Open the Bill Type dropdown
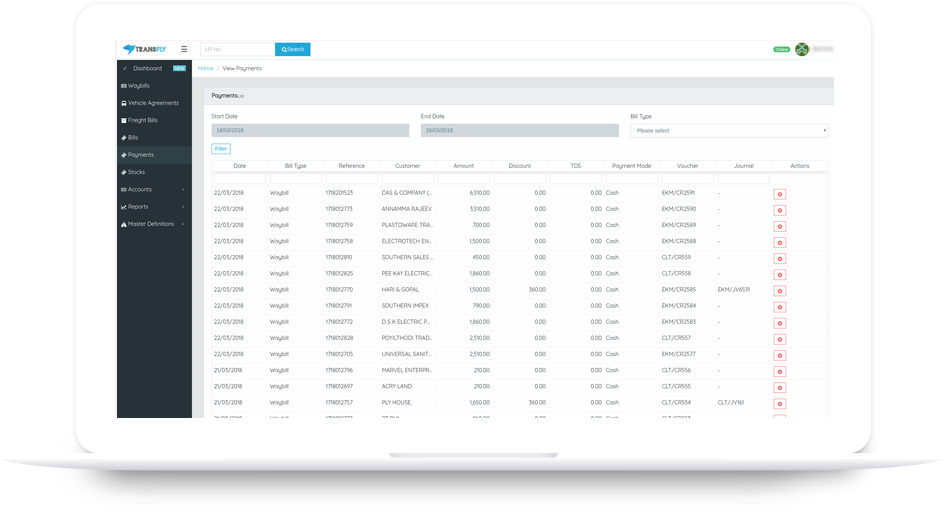The height and width of the screenshot is (513, 945). [729, 131]
